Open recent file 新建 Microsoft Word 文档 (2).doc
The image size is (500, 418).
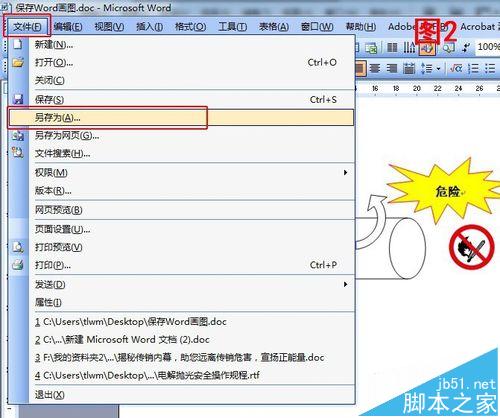point(181,340)
